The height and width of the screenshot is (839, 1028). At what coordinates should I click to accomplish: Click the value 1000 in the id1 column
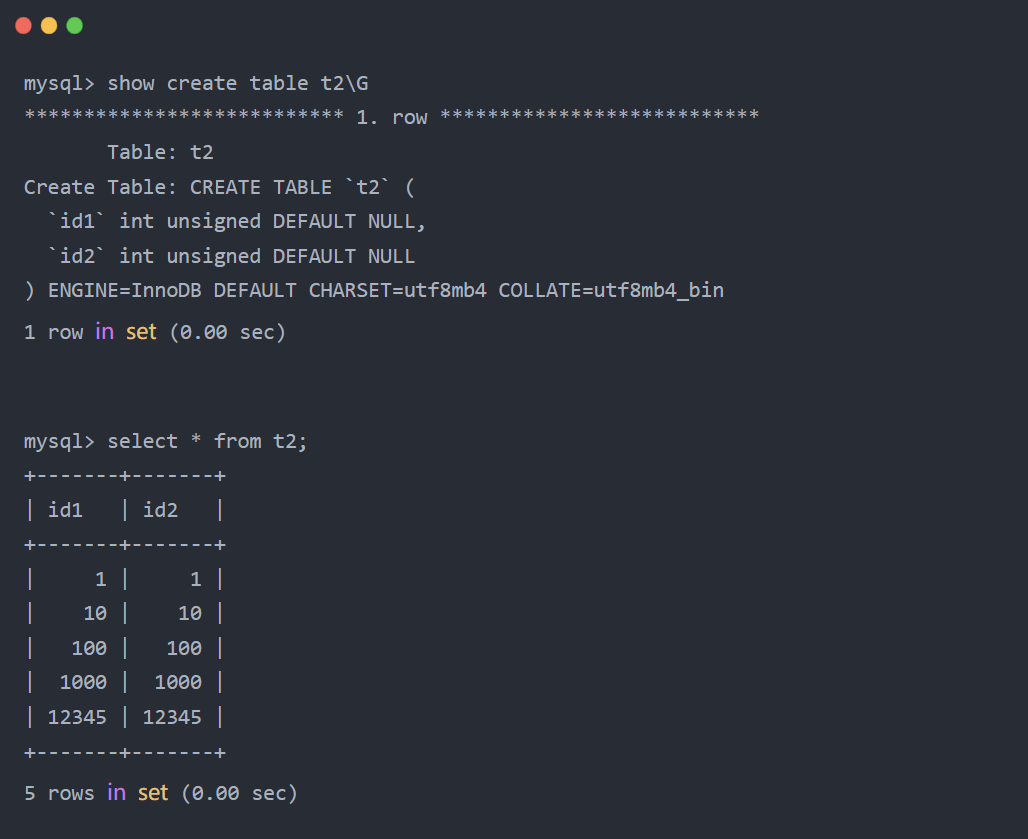tap(83, 682)
